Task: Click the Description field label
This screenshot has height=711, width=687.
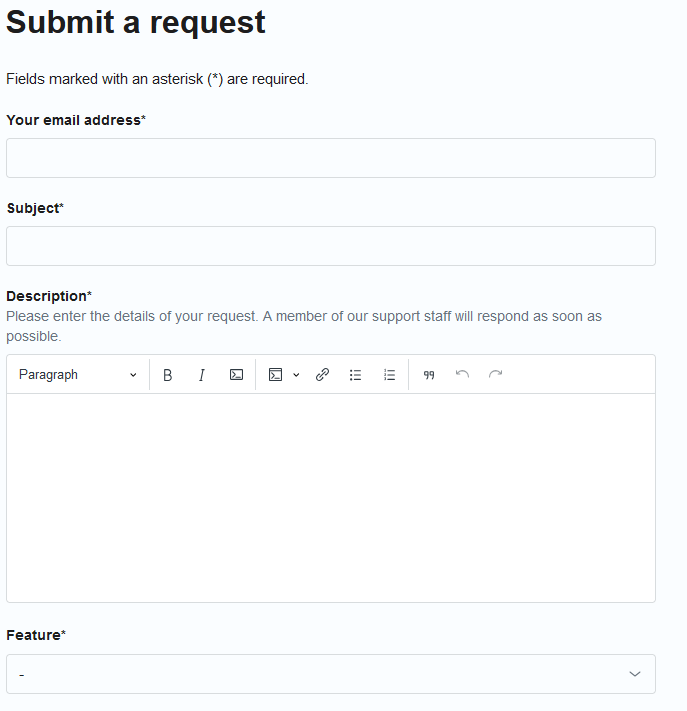Action: coord(46,296)
